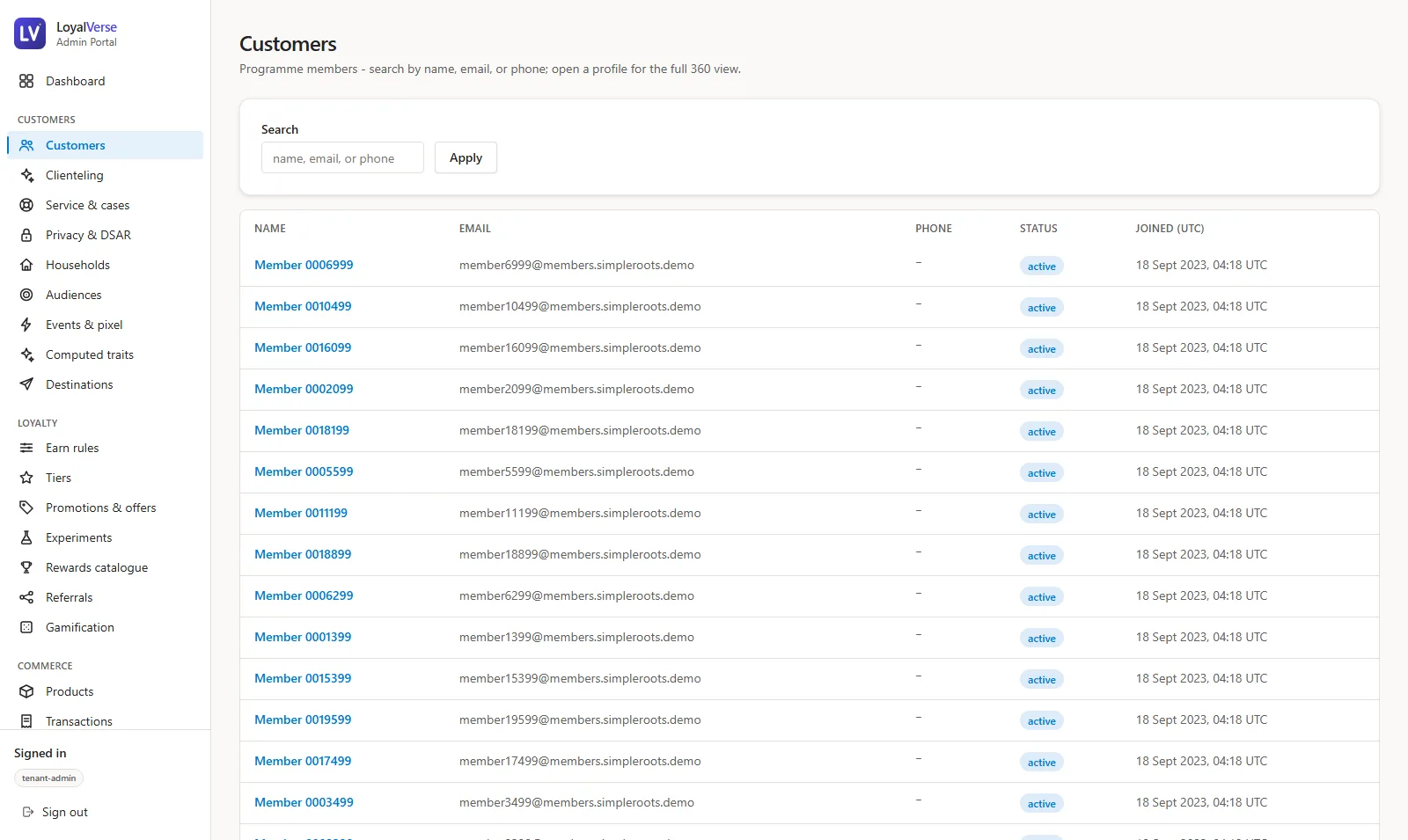This screenshot has width=1408, height=840.
Task: Click the Sign out arrow icon
Action: (x=28, y=812)
